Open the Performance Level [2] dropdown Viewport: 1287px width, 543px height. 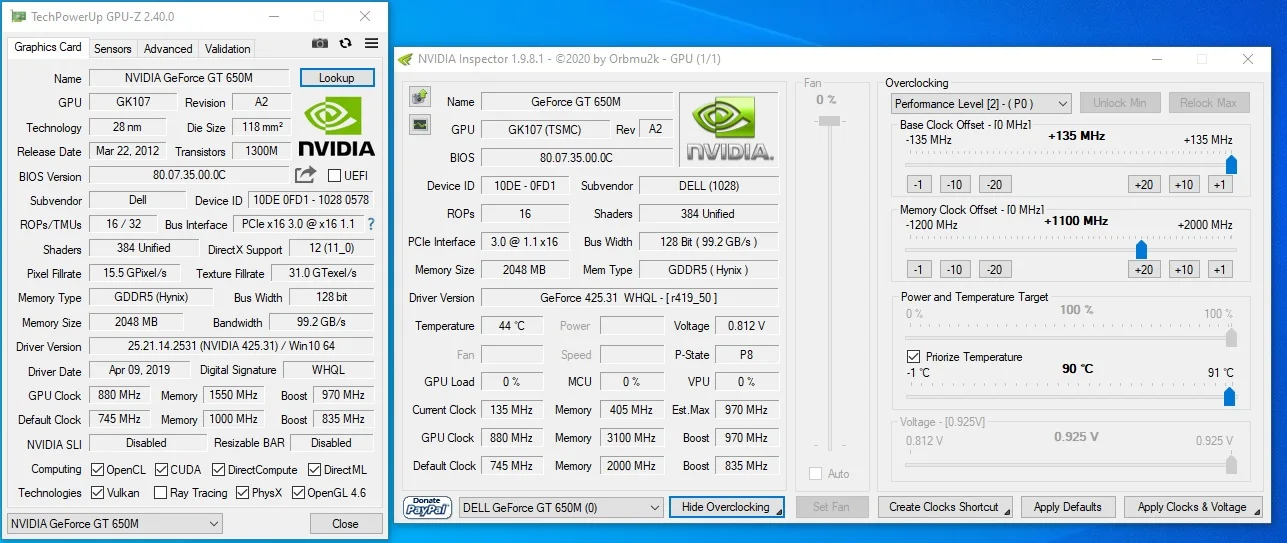(981, 103)
